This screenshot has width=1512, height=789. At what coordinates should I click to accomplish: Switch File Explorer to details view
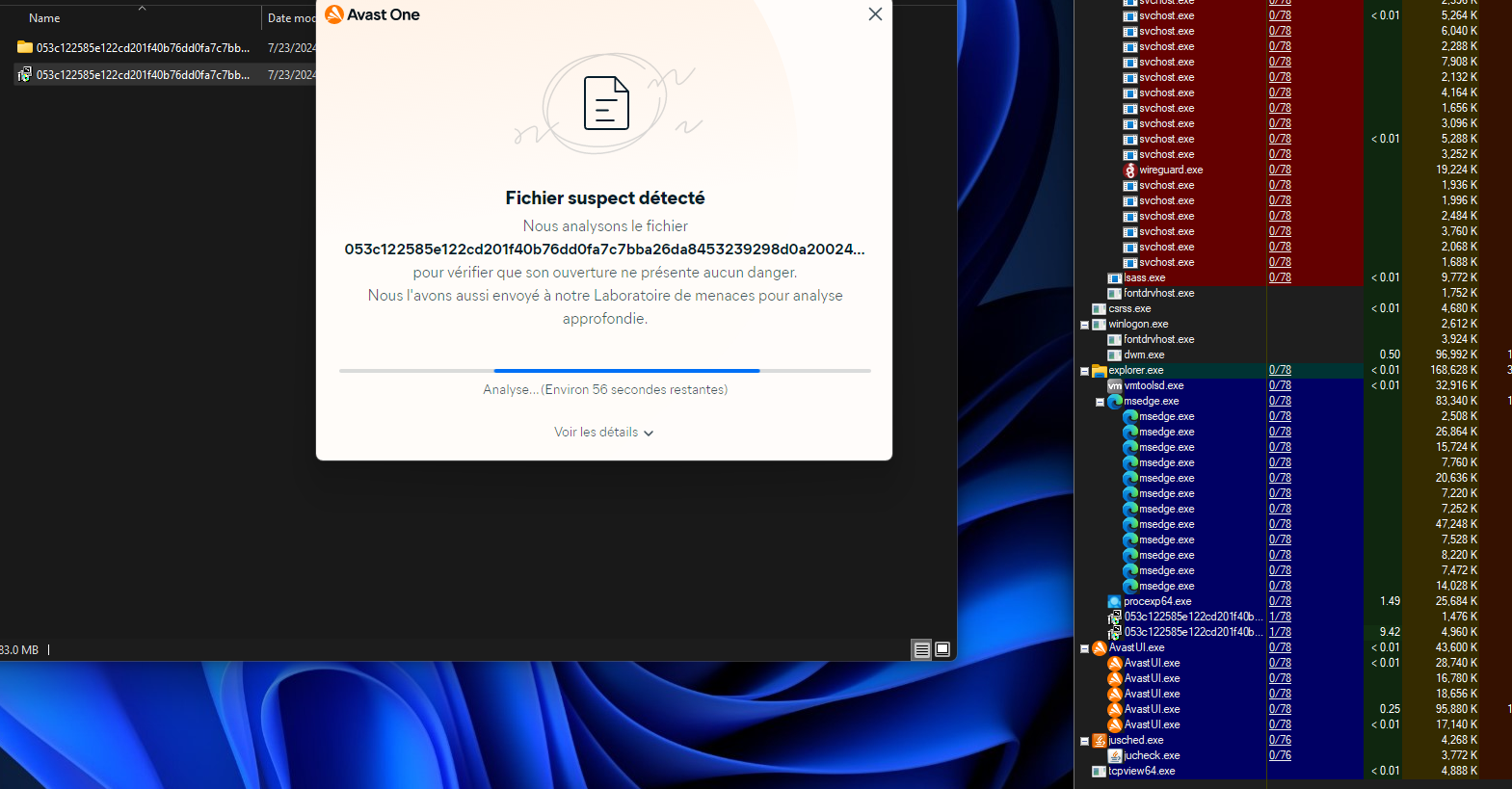(x=922, y=649)
